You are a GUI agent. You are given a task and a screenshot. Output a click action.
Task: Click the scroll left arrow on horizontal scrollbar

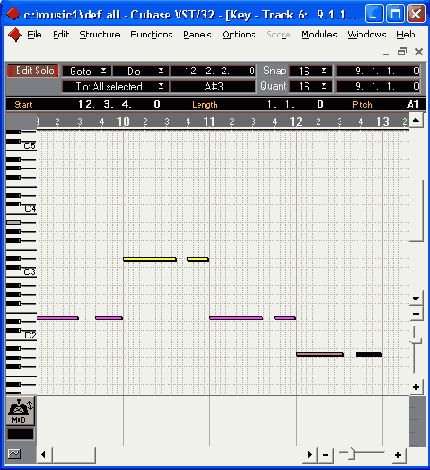pyautogui.click(x=44, y=455)
